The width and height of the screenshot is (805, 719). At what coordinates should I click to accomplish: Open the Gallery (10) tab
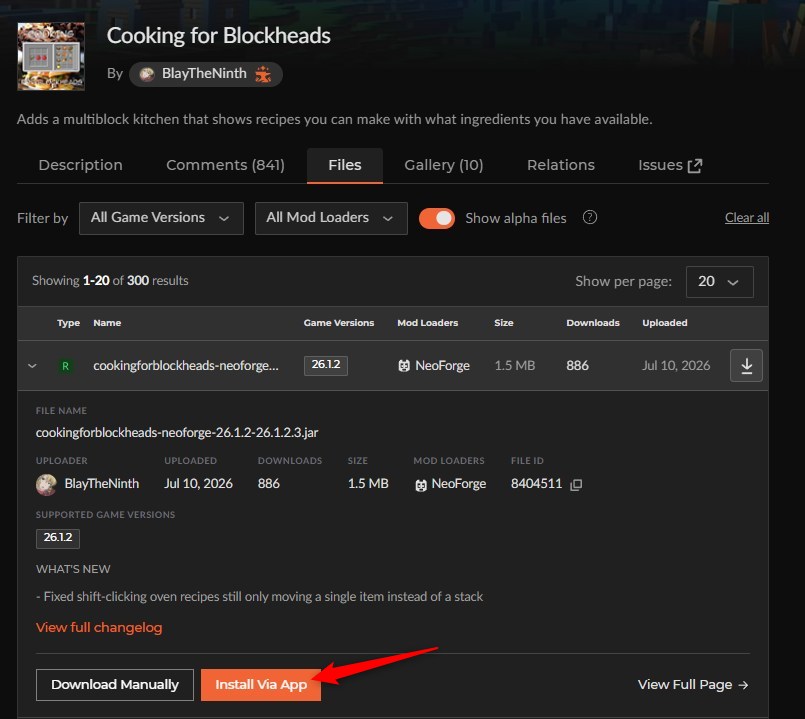[444, 165]
